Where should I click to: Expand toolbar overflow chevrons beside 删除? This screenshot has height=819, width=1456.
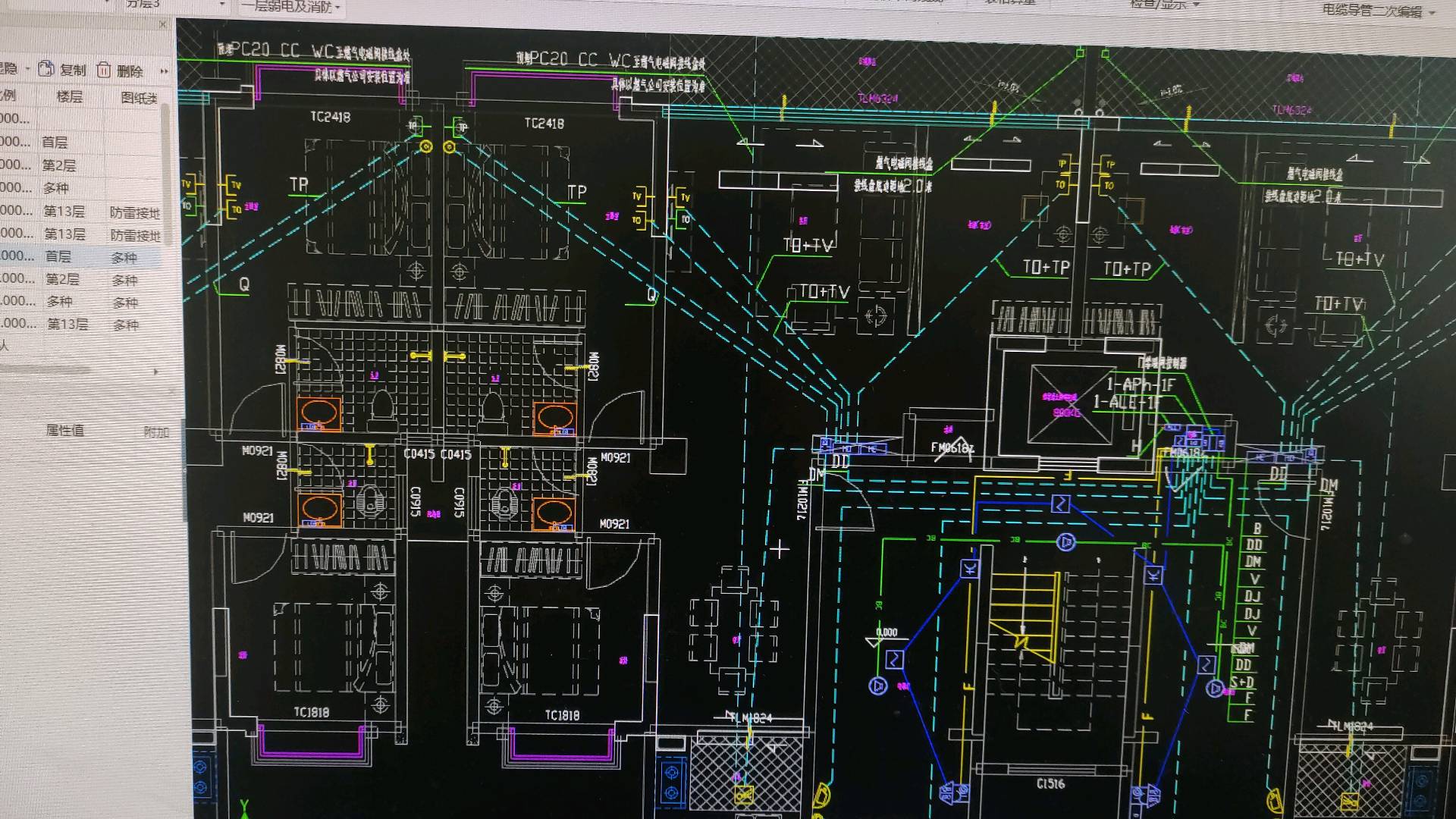pos(164,71)
